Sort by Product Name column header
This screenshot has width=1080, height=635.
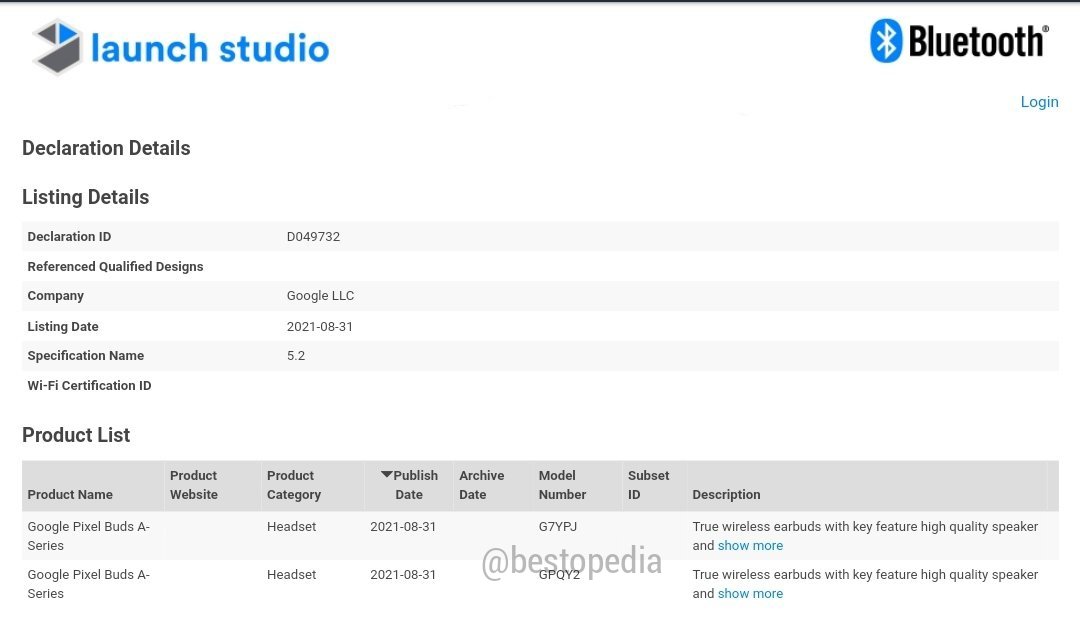(x=70, y=495)
